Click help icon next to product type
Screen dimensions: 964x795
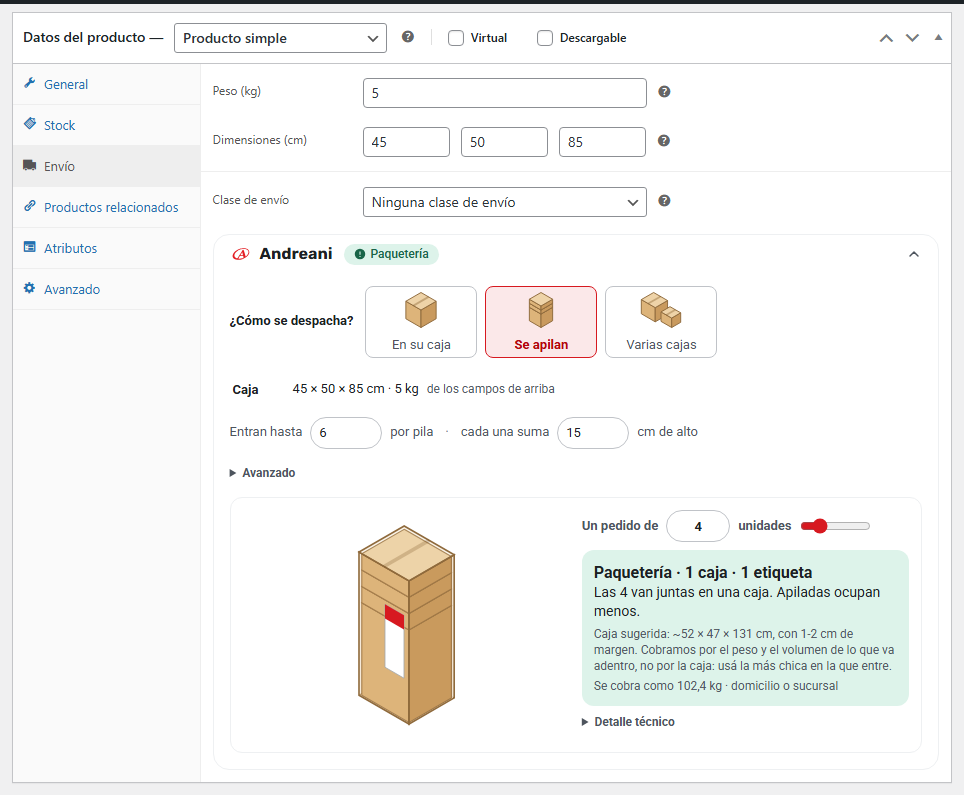click(x=408, y=37)
